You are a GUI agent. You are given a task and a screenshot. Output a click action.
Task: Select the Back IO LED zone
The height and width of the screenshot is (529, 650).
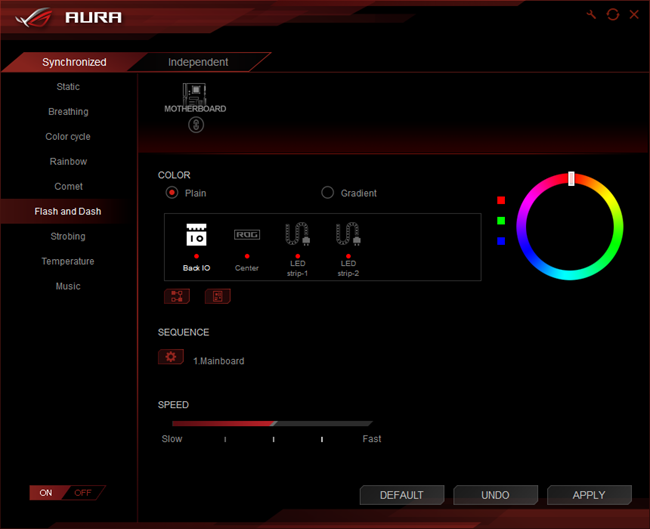(196, 247)
